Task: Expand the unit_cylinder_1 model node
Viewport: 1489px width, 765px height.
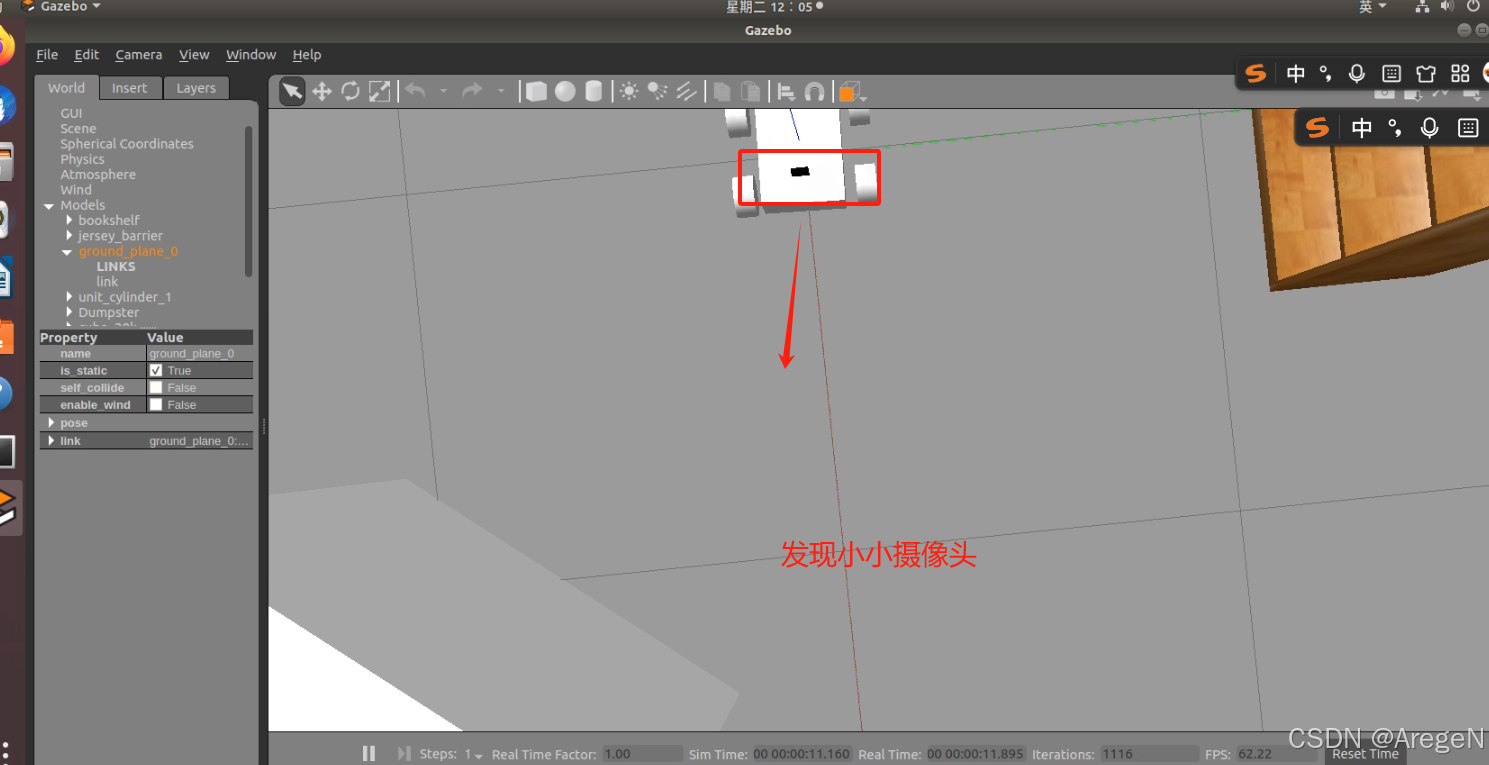Action: pyautogui.click(x=69, y=297)
